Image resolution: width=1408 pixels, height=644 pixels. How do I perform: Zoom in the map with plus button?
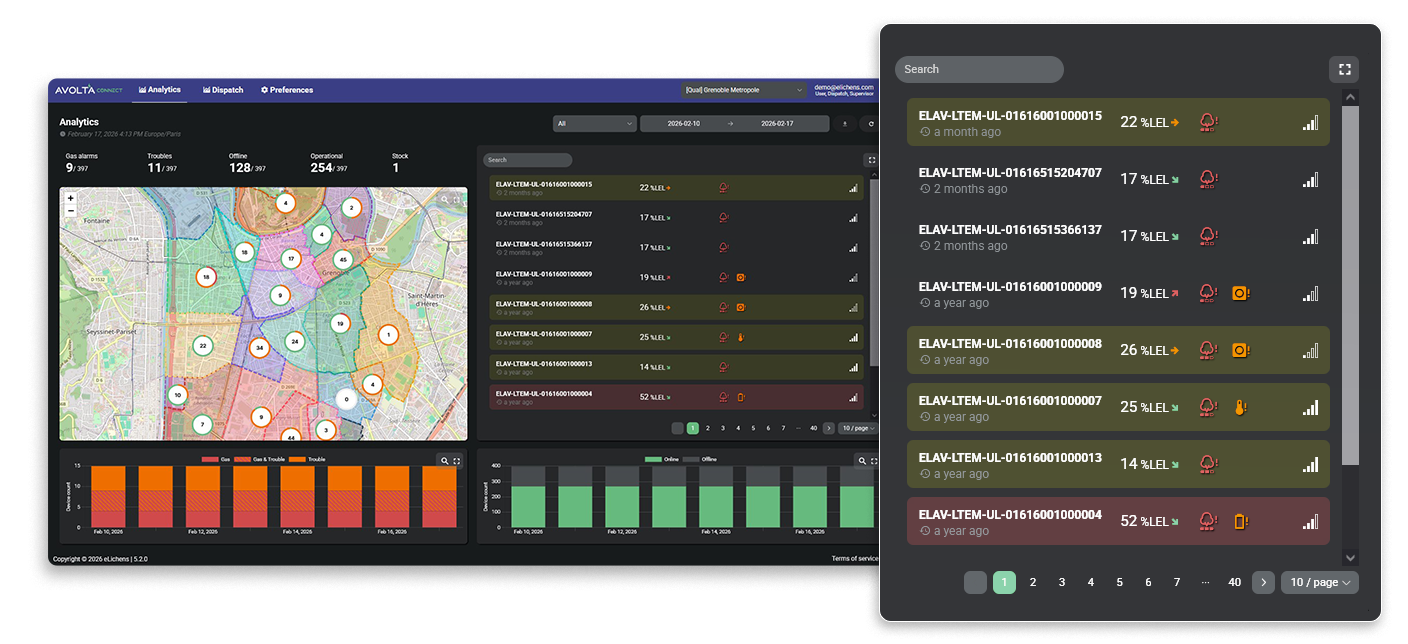[x=70, y=199]
